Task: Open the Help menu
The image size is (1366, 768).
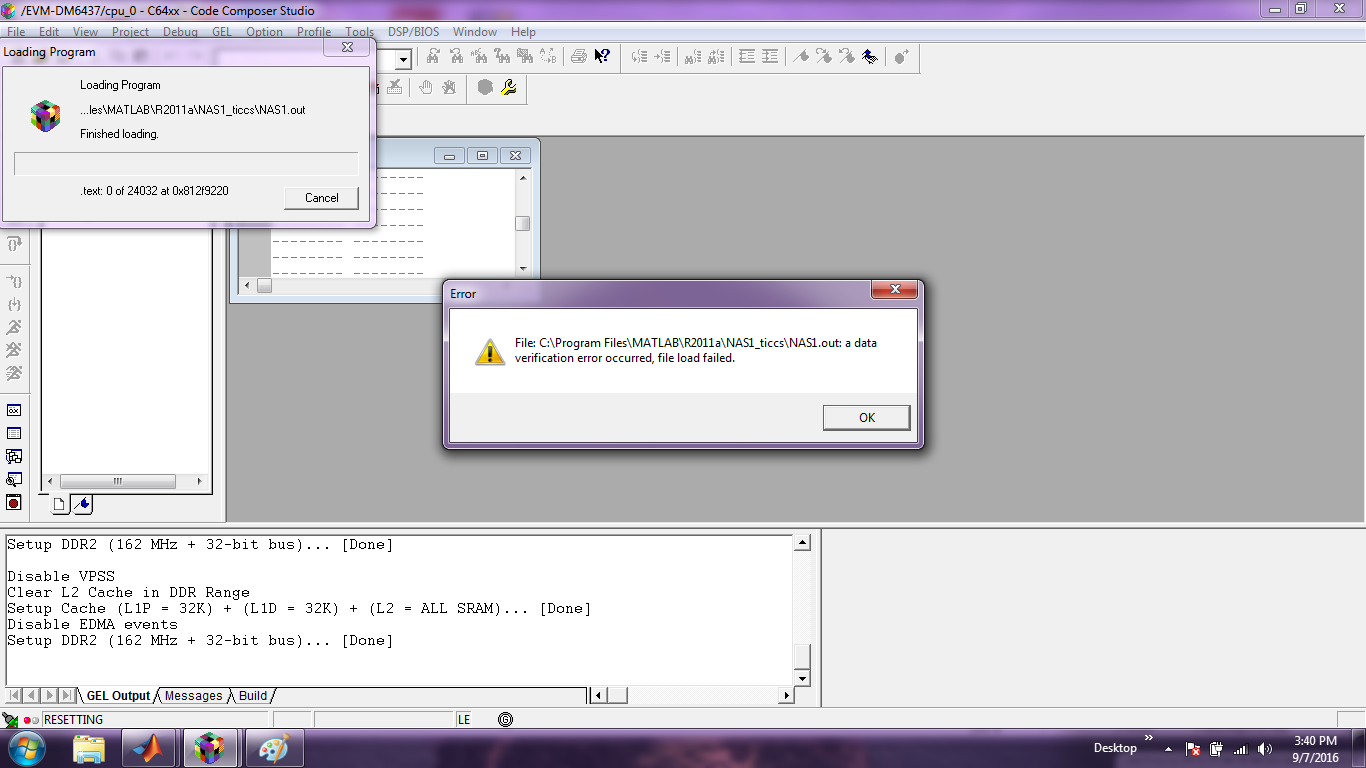Action: coord(523,32)
